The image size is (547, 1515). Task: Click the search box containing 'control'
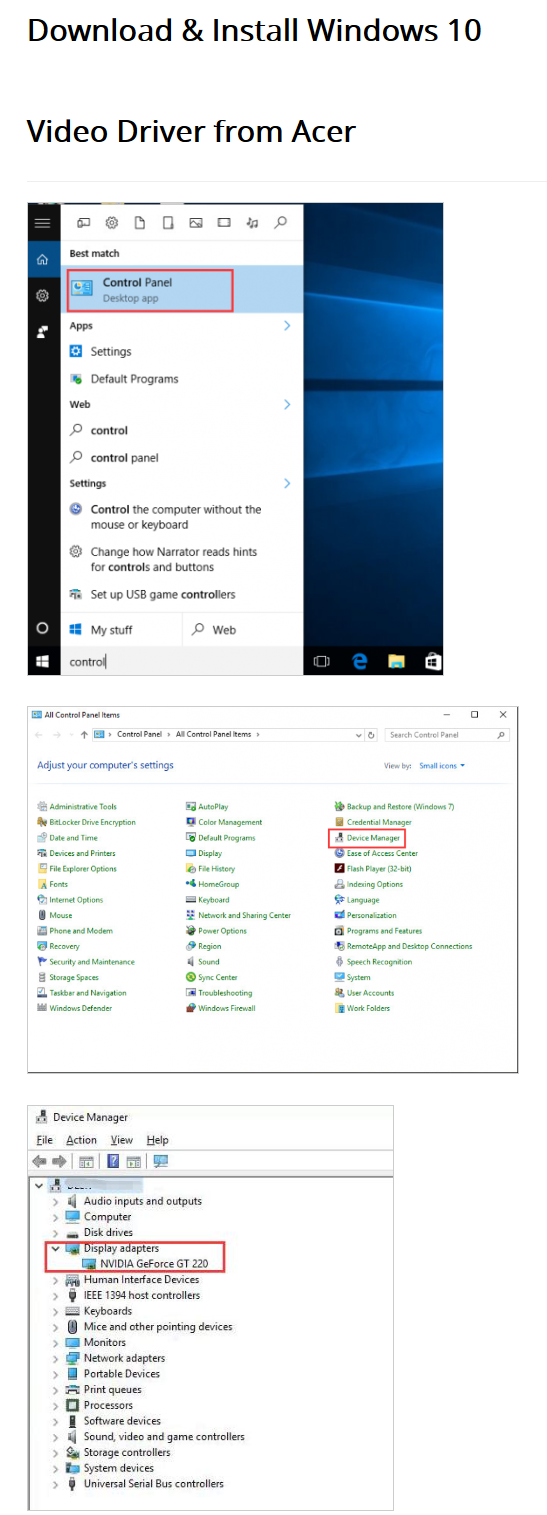coord(182,661)
